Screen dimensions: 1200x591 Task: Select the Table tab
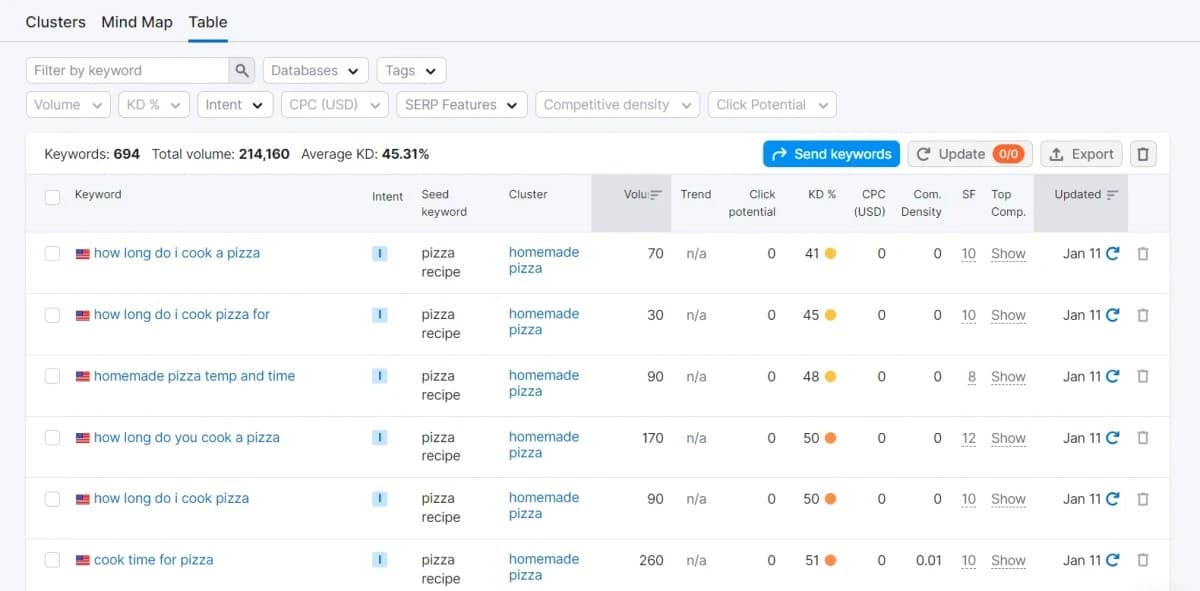pyautogui.click(x=208, y=22)
